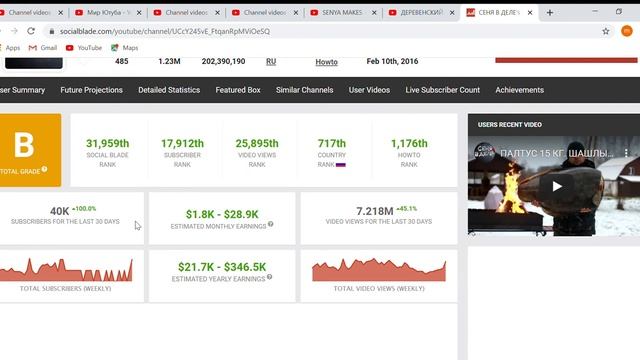Open User Summary section
This screenshot has width=640, height=360.
[22, 90]
